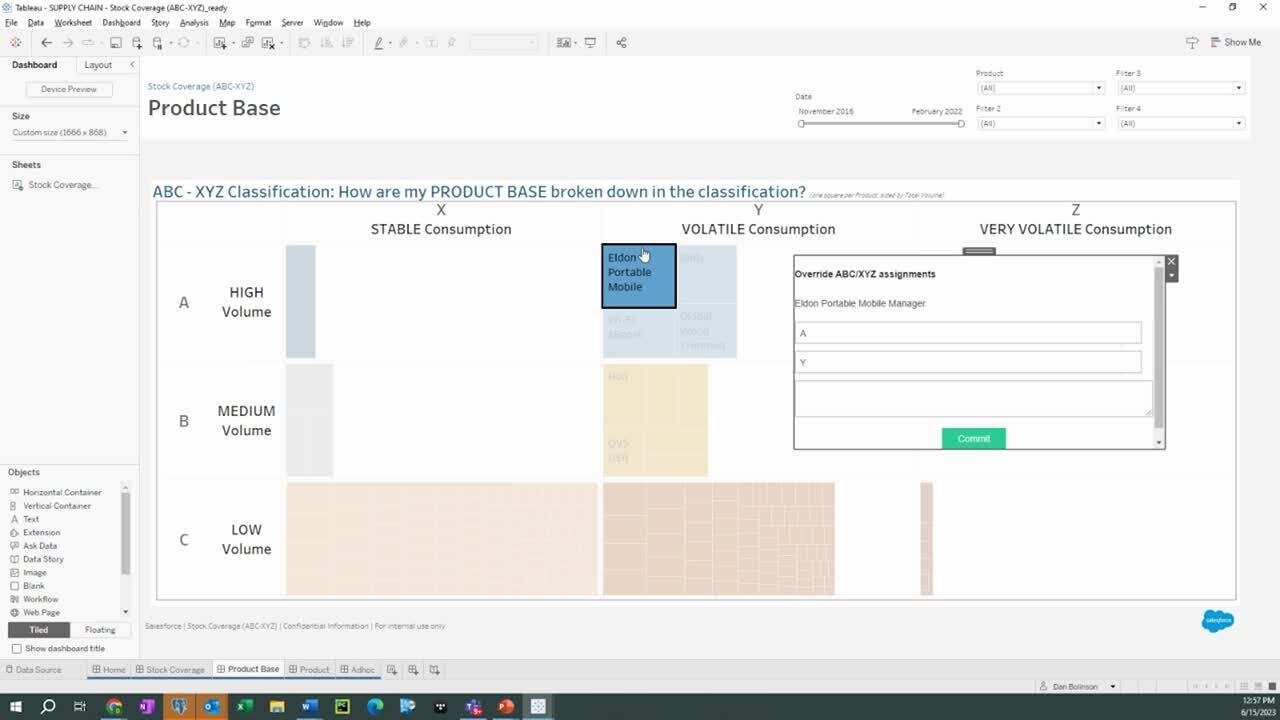
Task: Open the popup's more options caret below close
Action: tap(1171, 275)
